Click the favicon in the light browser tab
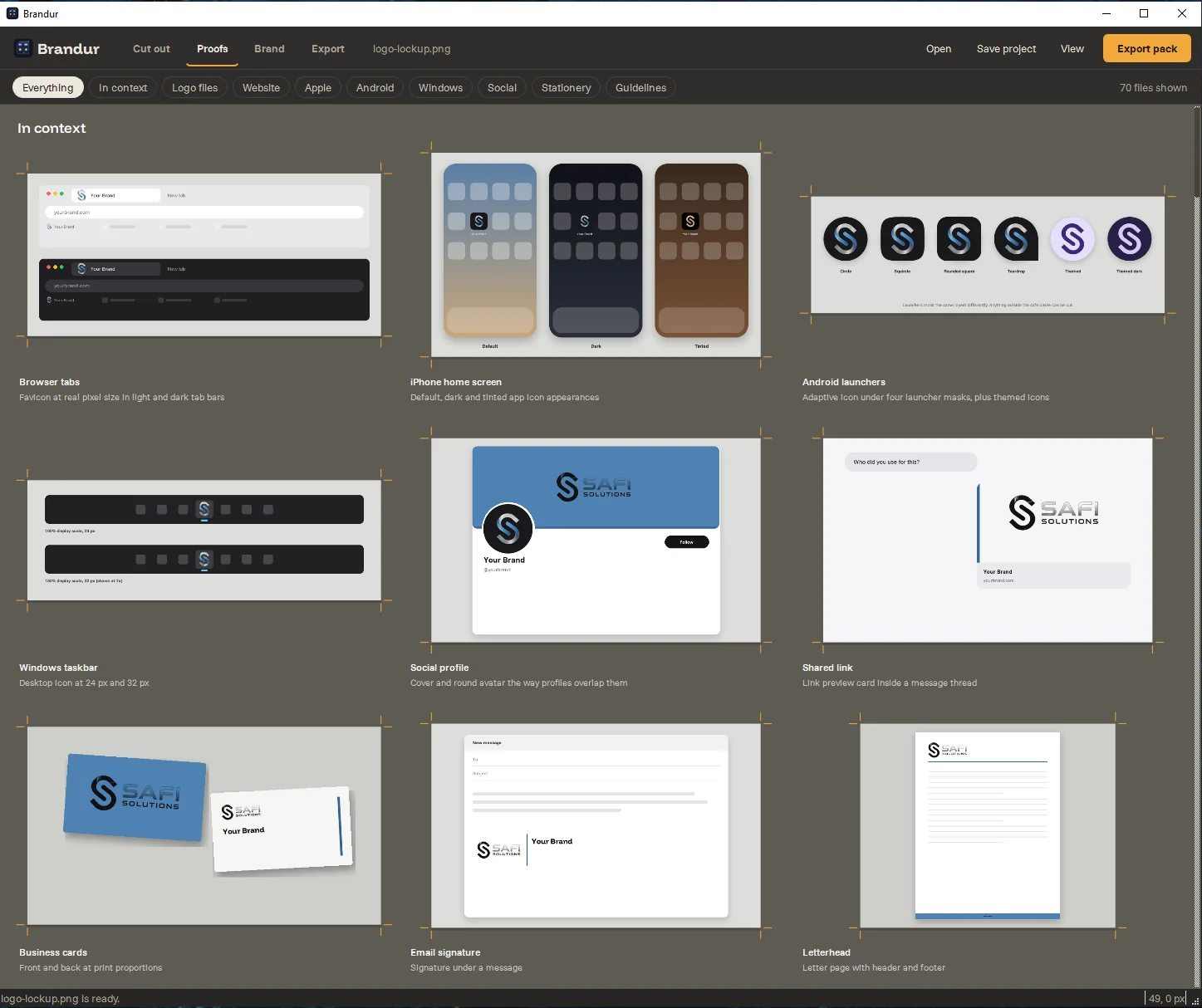 point(81,195)
